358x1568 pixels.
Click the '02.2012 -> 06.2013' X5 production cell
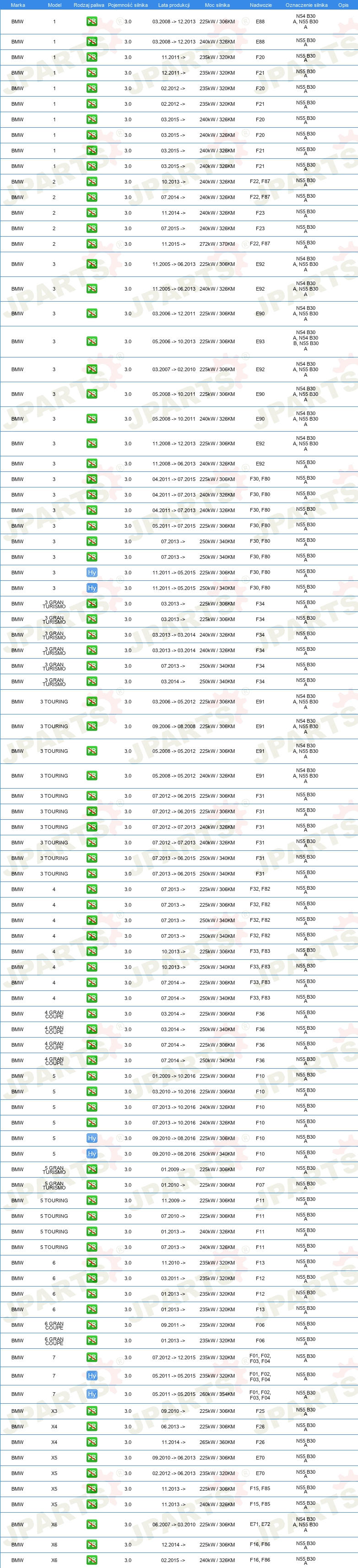point(174,1473)
